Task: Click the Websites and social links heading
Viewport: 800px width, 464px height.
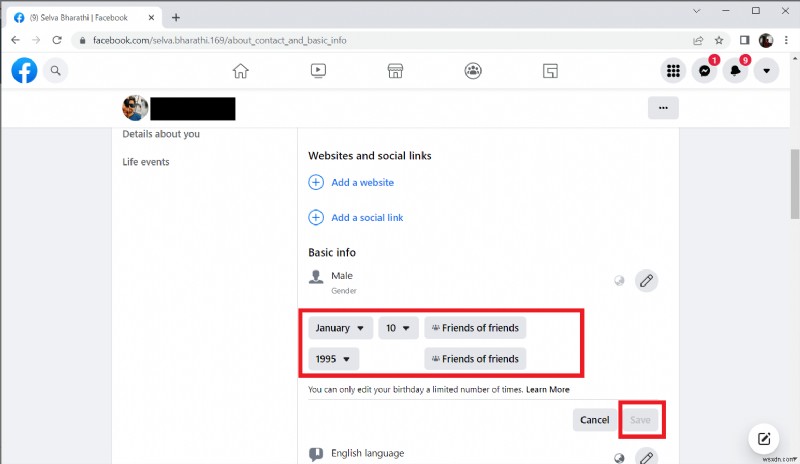Action: click(x=369, y=156)
